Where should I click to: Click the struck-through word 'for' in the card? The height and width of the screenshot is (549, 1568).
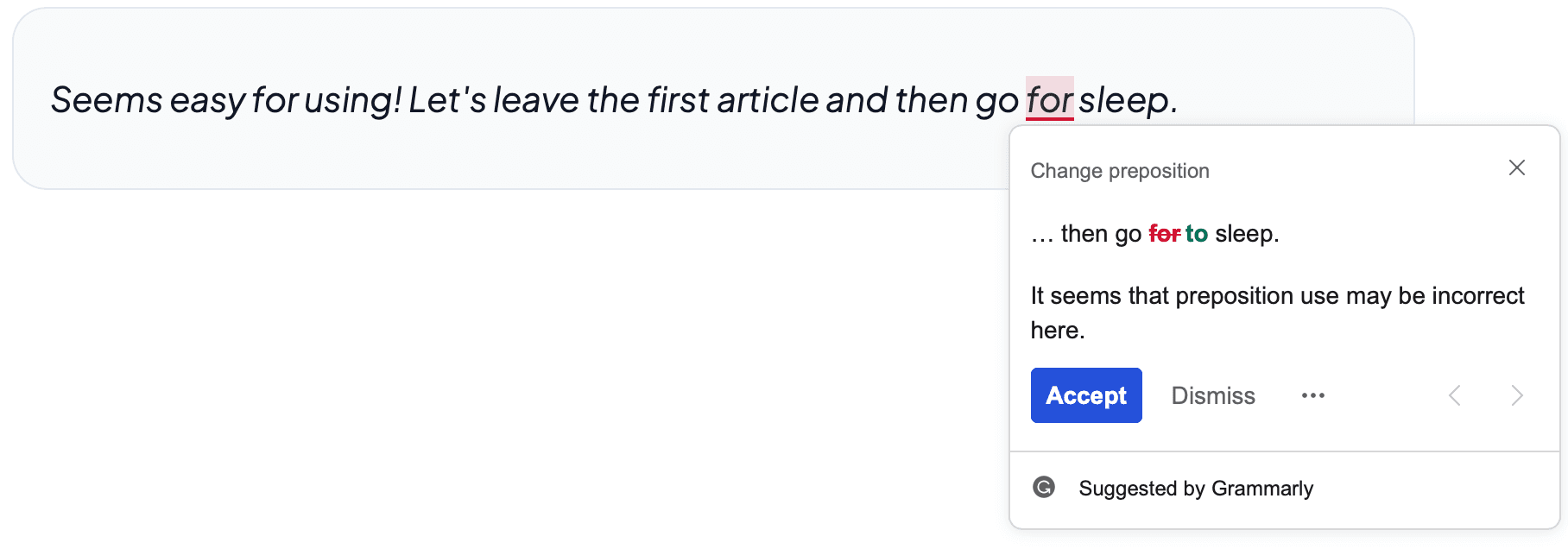pos(1165,233)
